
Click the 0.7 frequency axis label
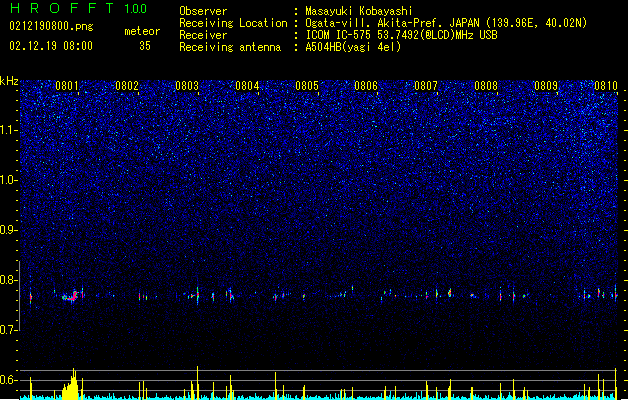[x=8, y=330]
